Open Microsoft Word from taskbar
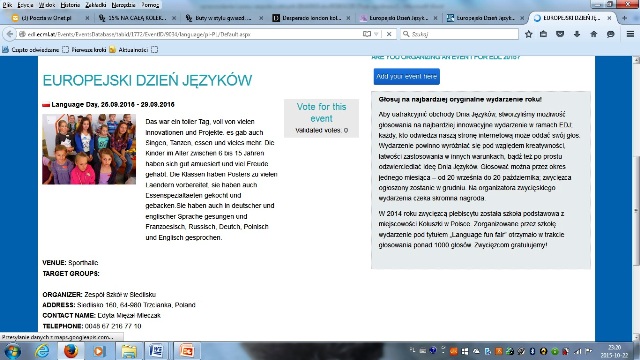640x360 pixels. point(156,351)
